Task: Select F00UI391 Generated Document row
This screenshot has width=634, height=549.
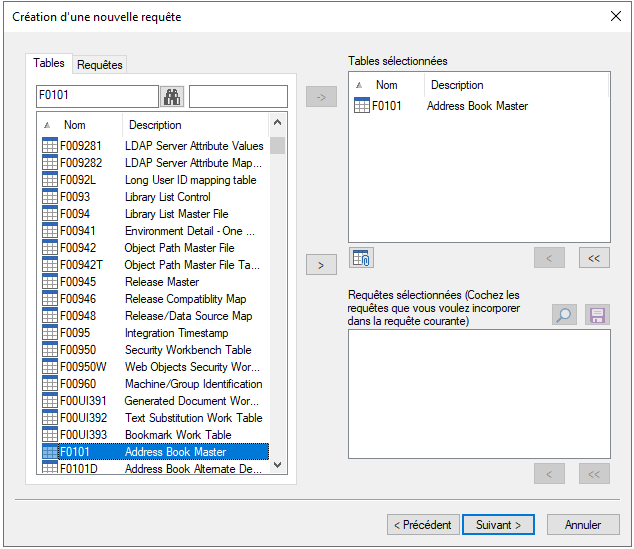Action: pyautogui.click(x=155, y=400)
